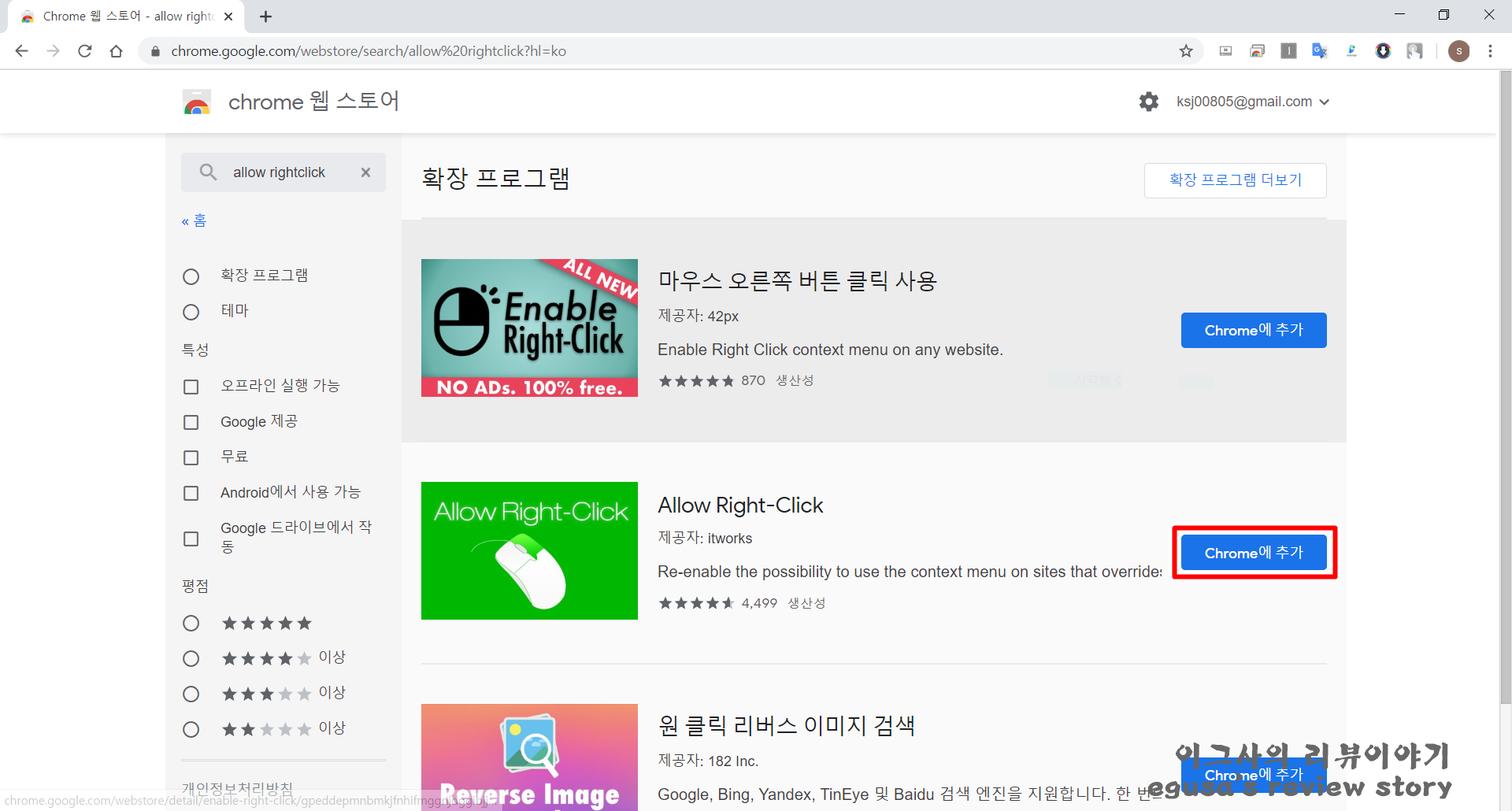
Task: Click the browser forward arrow
Action: 53,51
